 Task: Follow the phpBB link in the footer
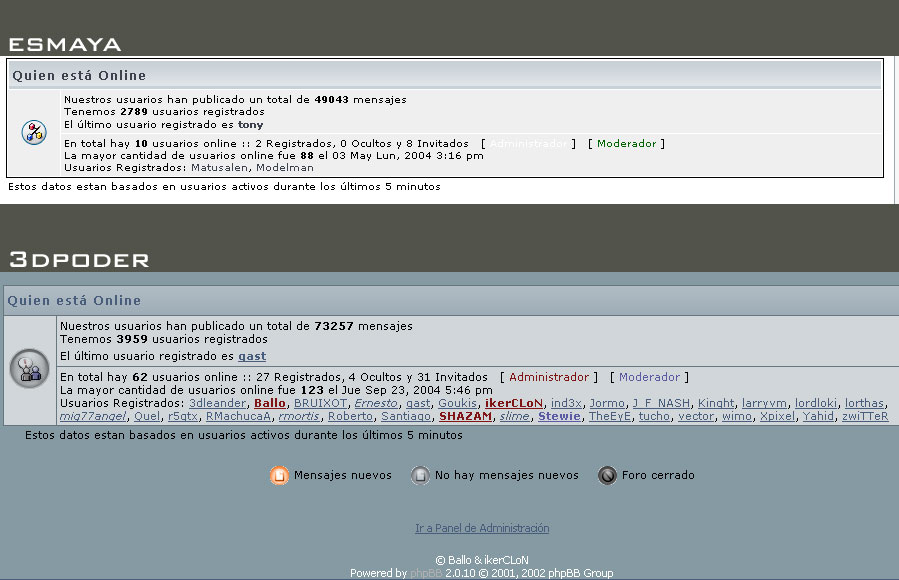pos(426,573)
